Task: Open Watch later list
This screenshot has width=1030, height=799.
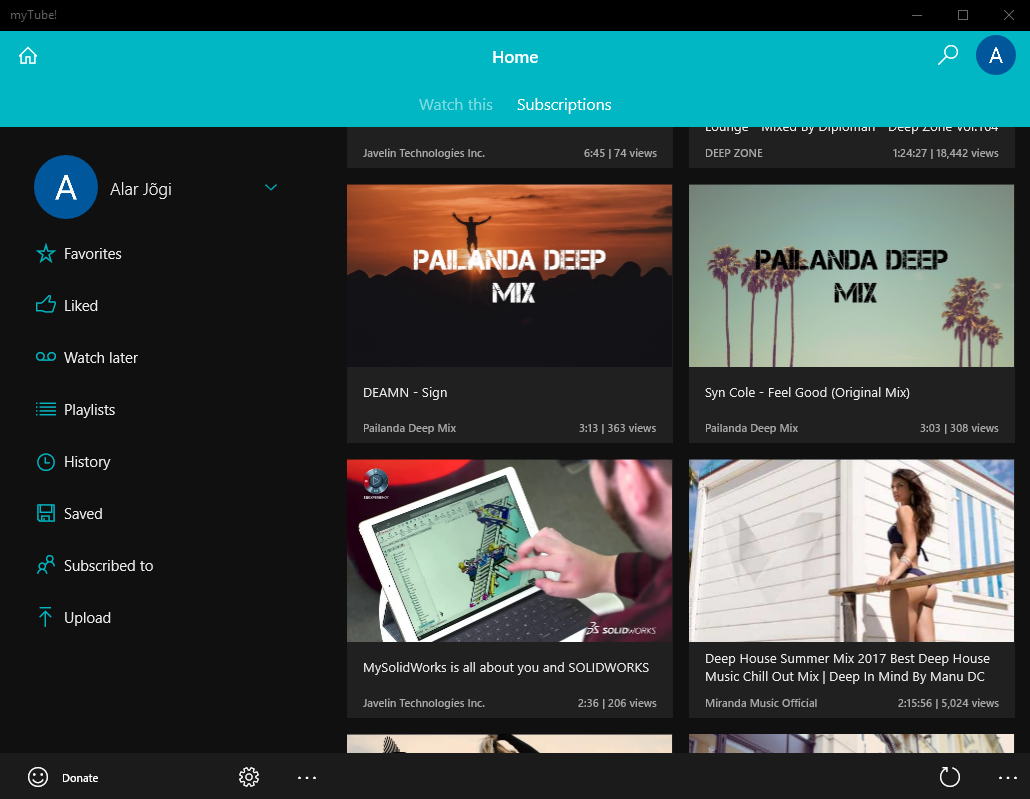Action: pos(101,357)
